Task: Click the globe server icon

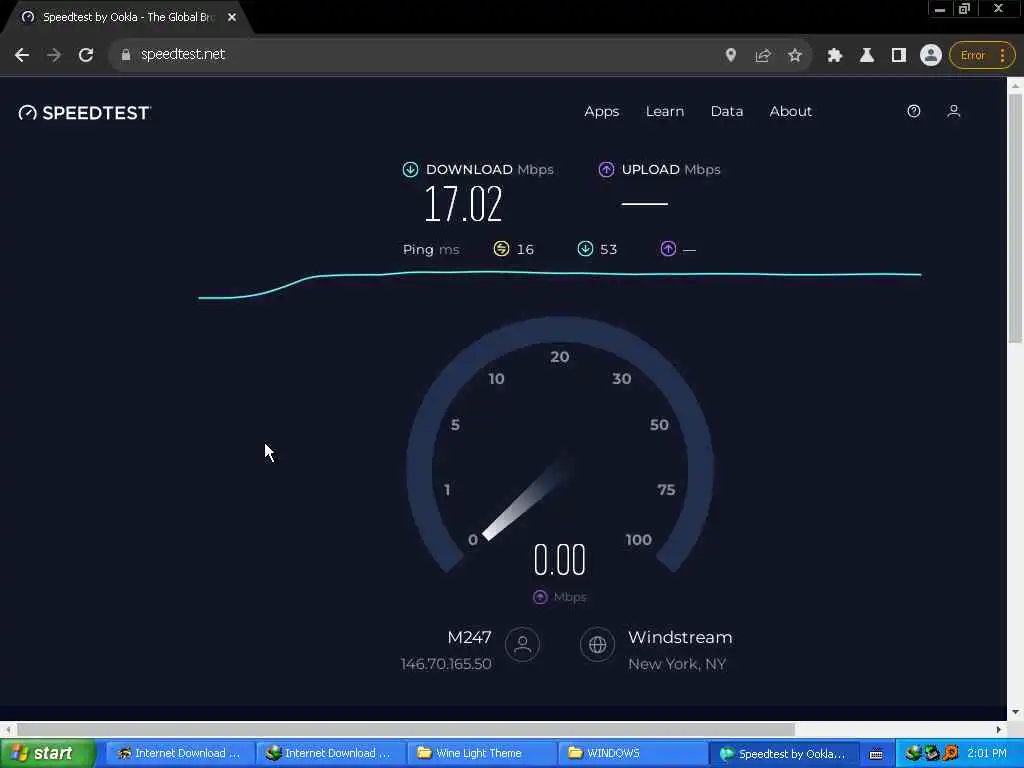Action: 598,645
